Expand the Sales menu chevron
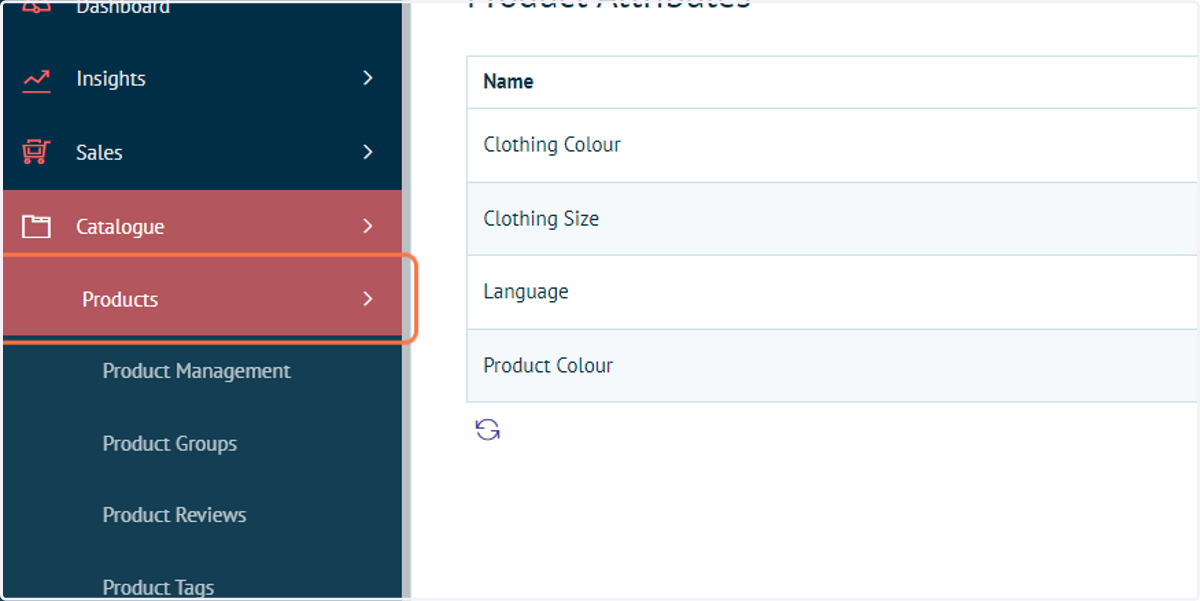 tap(368, 152)
